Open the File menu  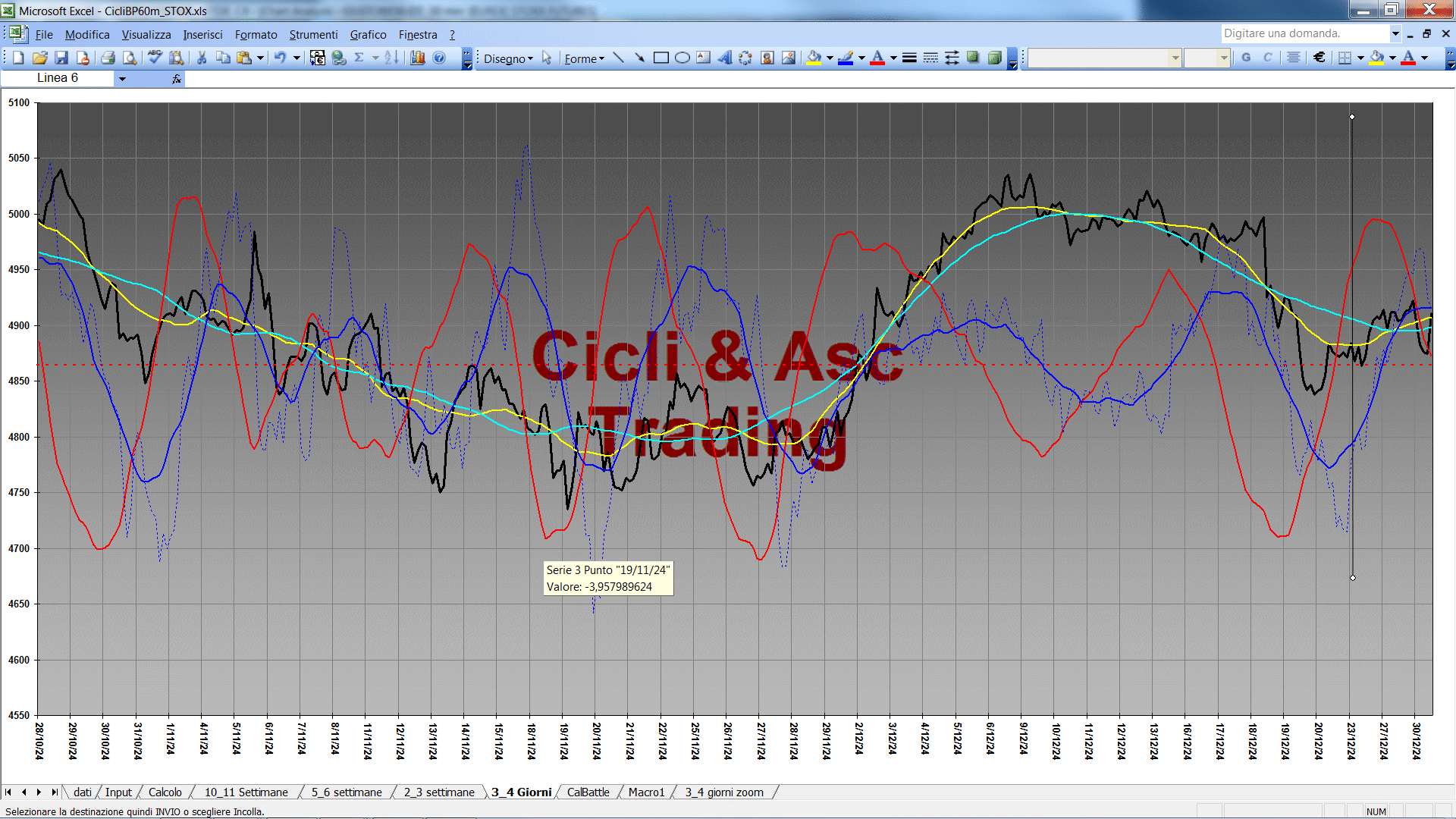point(44,35)
